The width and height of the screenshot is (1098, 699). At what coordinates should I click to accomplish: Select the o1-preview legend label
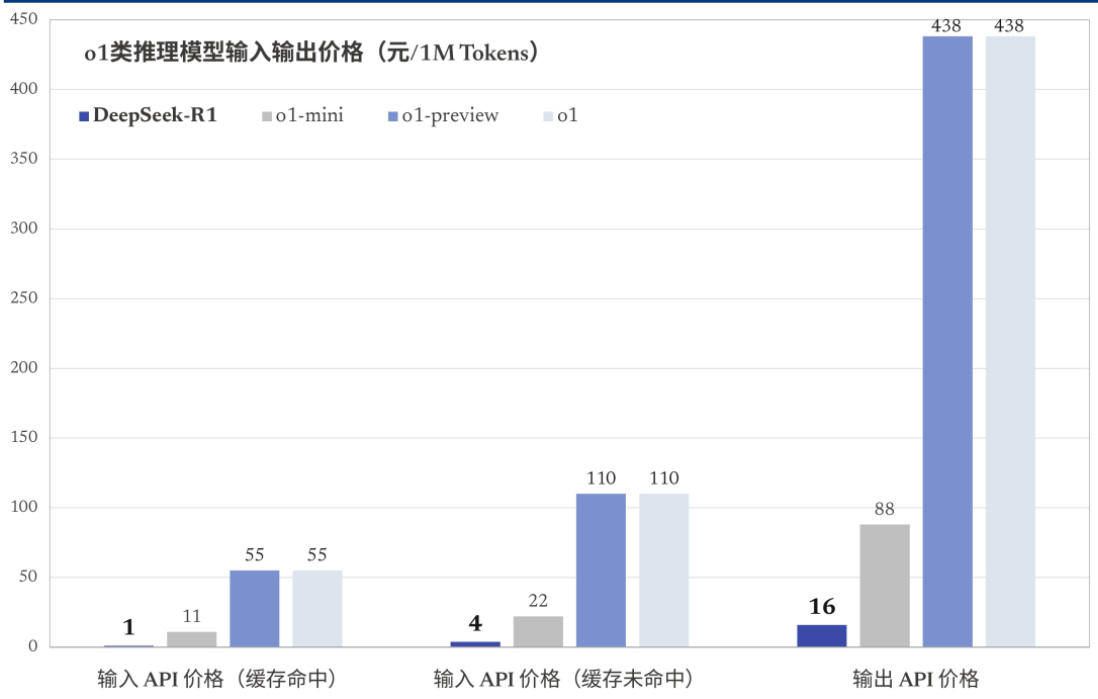click(x=450, y=116)
